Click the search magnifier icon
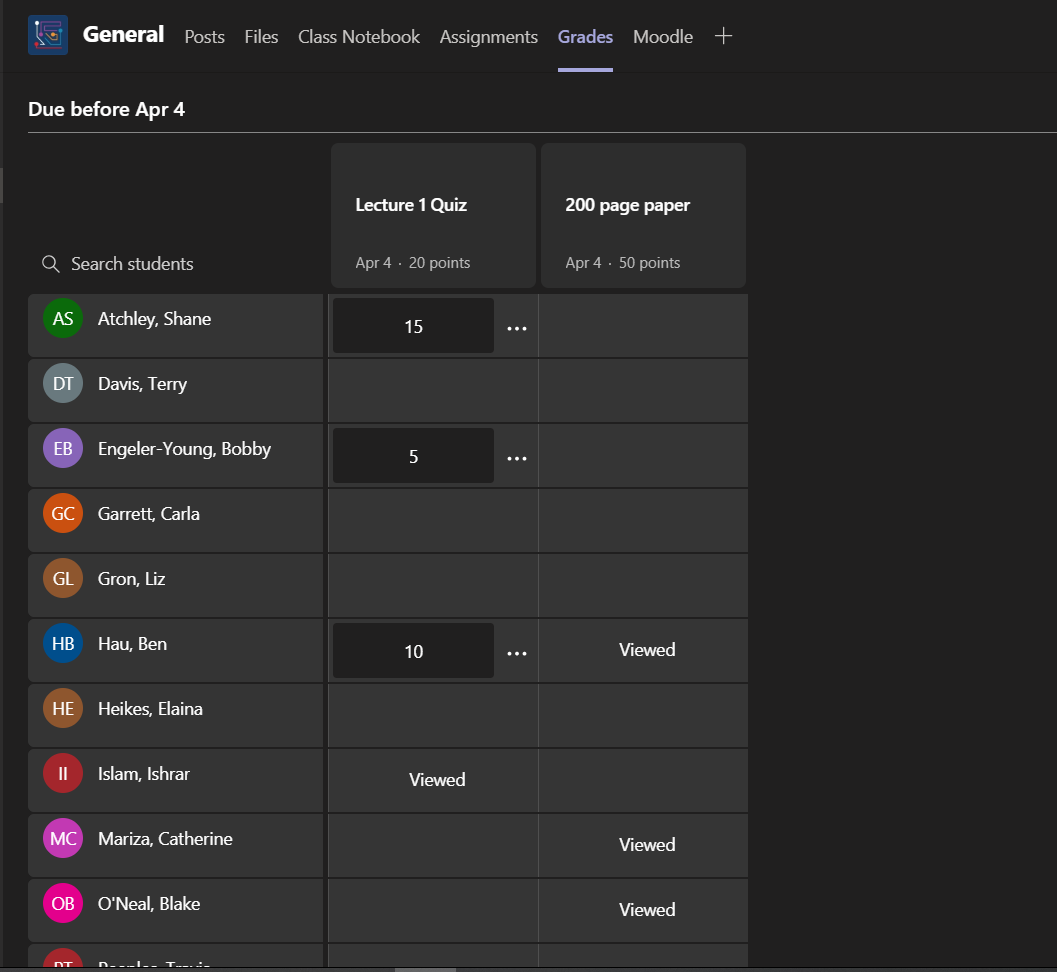 click(x=51, y=264)
